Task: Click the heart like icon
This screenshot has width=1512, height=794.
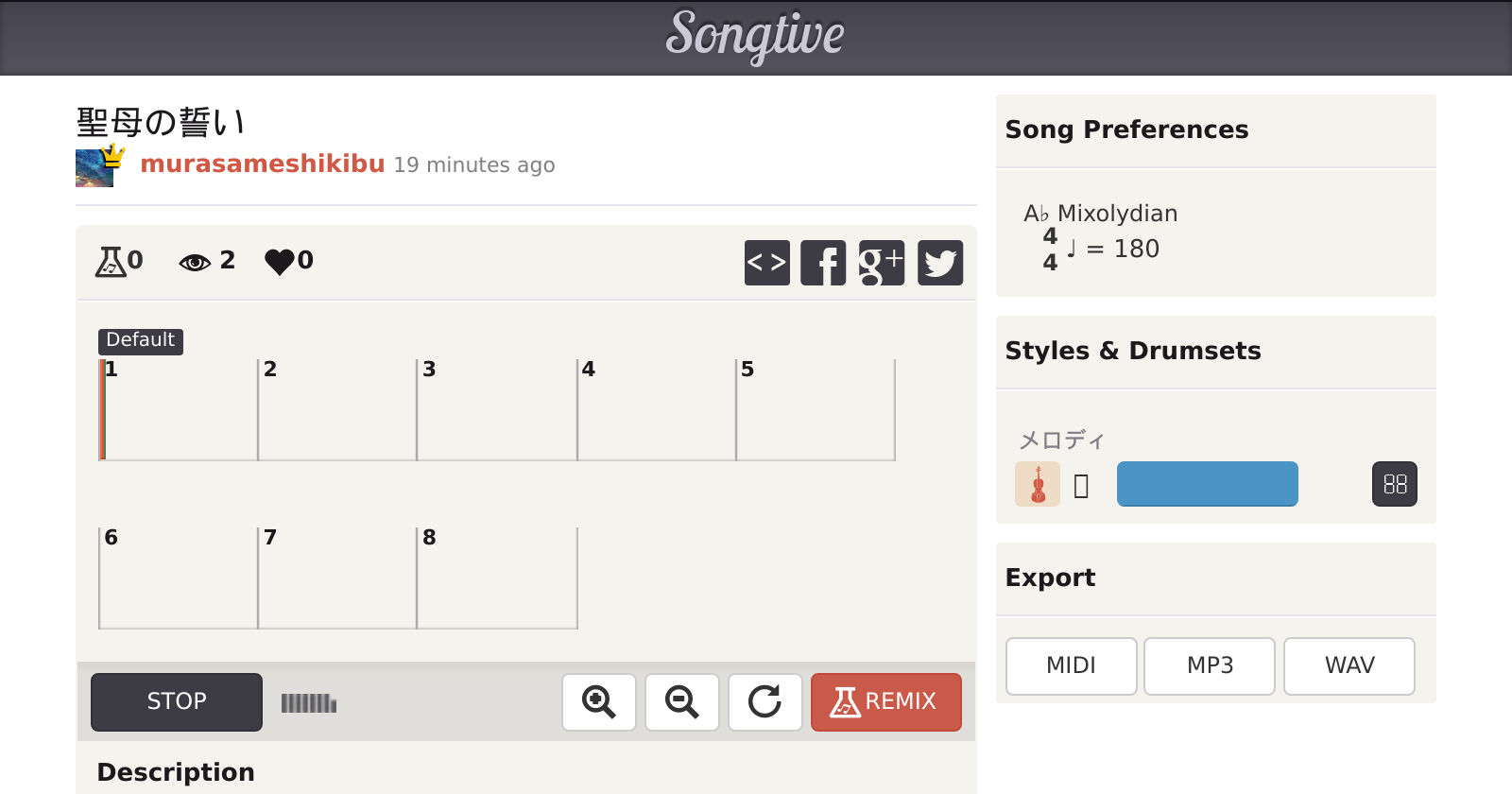Action: (x=280, y=261)
